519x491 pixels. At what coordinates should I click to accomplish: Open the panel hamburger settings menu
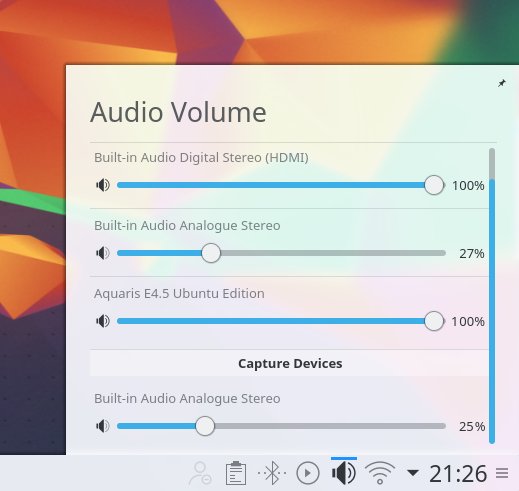(x=502, y=473)
